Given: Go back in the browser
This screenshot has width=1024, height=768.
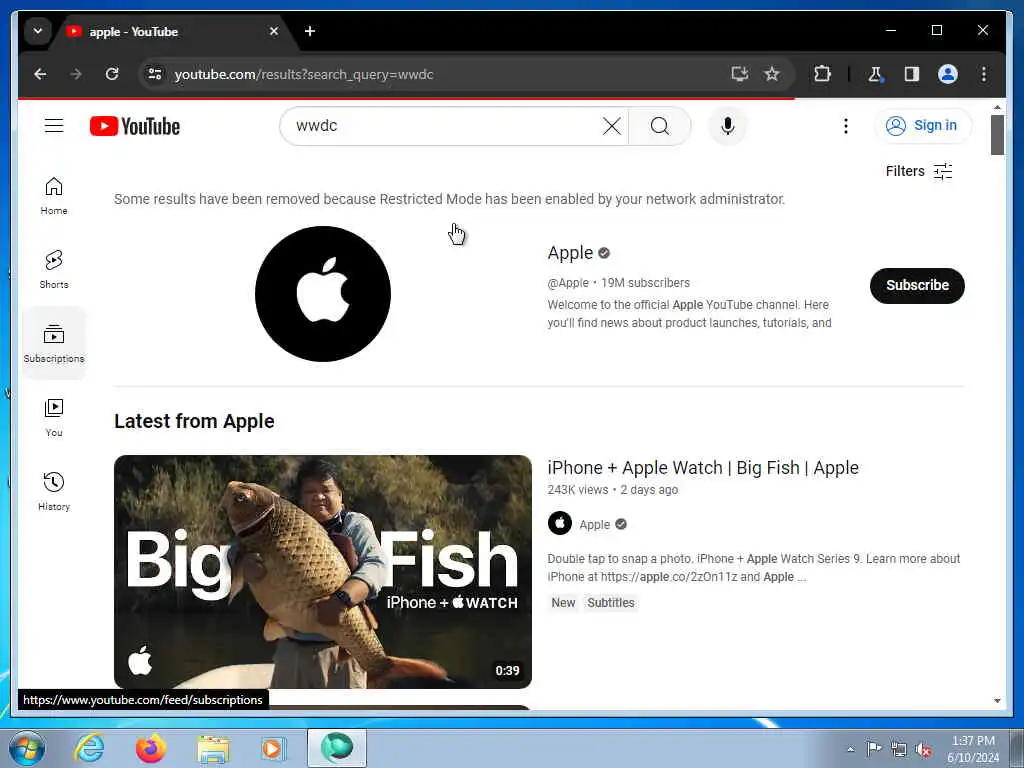Looking at the screenshot, I should 40,74.
